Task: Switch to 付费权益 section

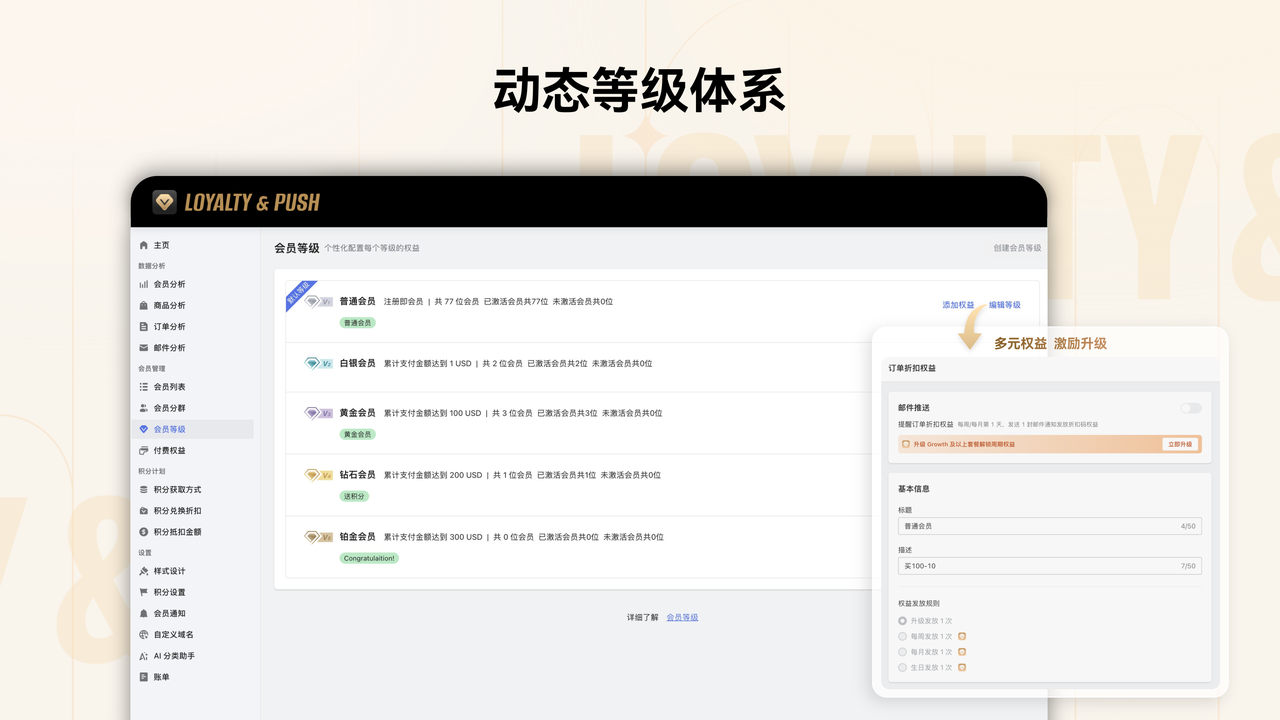Action: 170,449
